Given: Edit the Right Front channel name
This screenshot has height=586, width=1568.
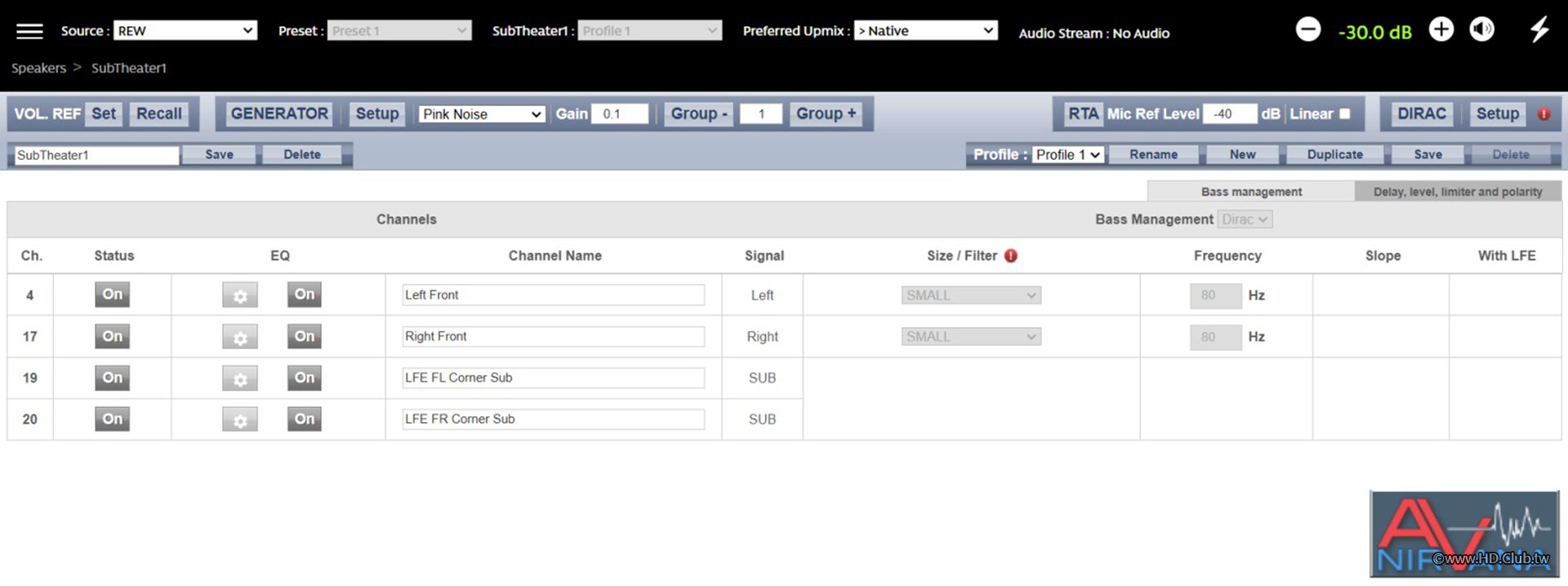Looking at the screenshot, I should [x=554, y=337].
